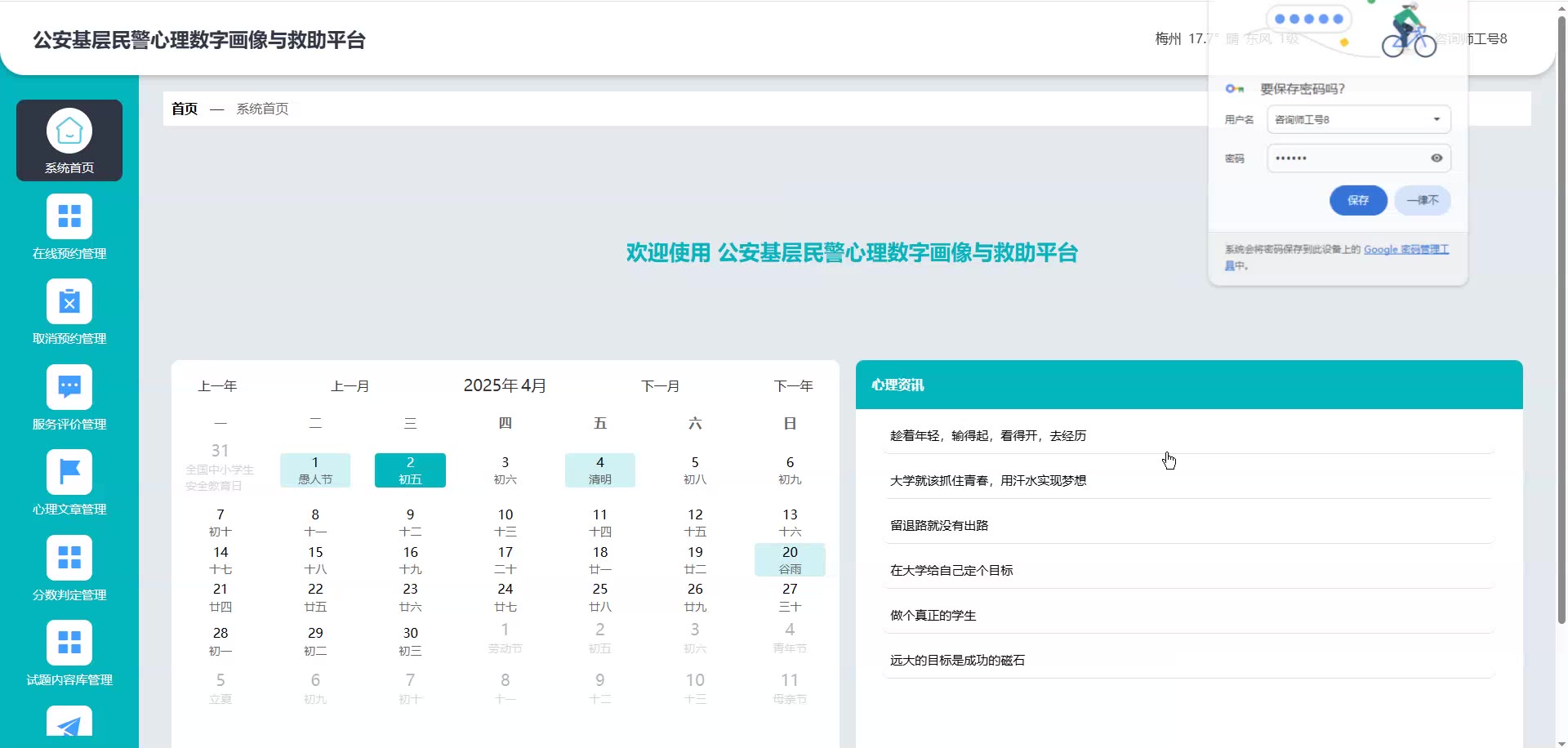Open 试题内容库管理 grid icon
The width and height of the screenshot is (1568, 748).
69,643
